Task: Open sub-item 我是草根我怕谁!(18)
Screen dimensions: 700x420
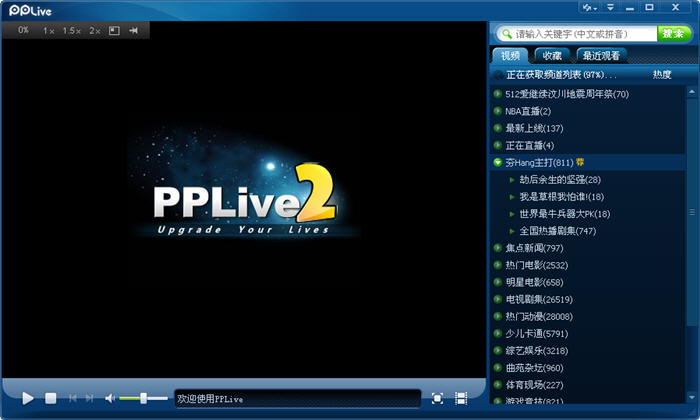Action: (562, 197)
